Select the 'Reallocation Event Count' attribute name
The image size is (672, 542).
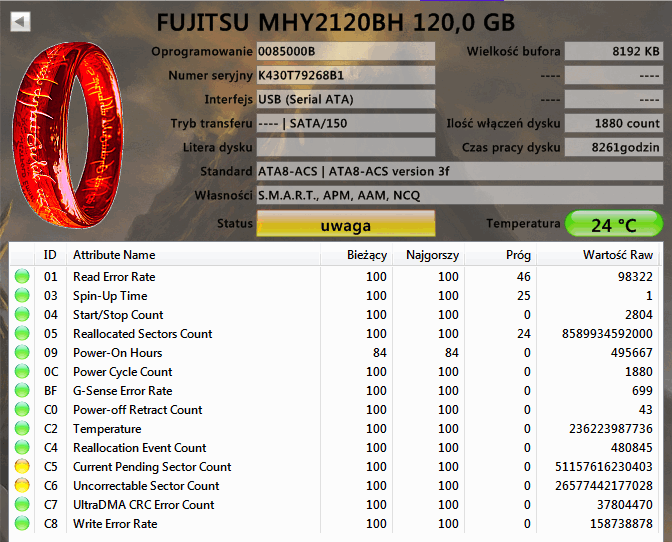coord(140,448)
